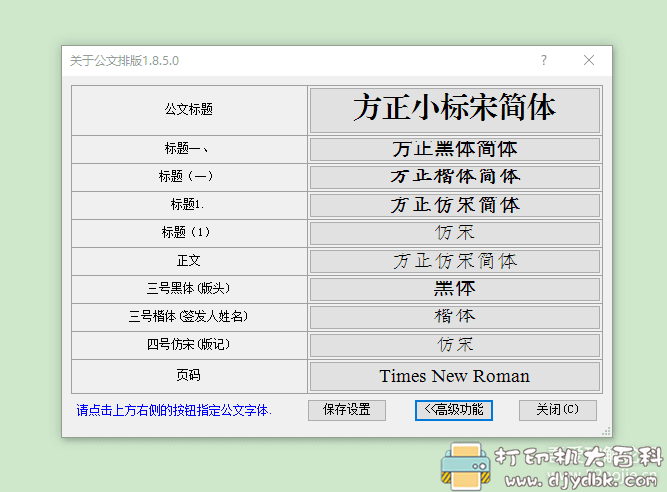This screenshot has width=667, height=492.
Task: Set page number font via Times New Roman button
Action: coord(455,376)
